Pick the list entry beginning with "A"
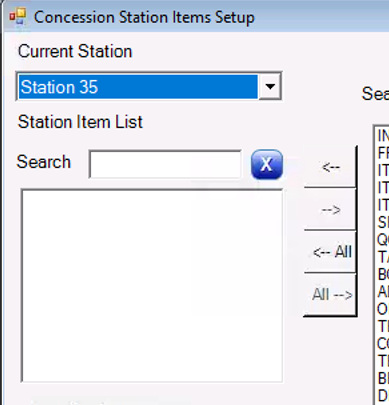 coord(383,292)
